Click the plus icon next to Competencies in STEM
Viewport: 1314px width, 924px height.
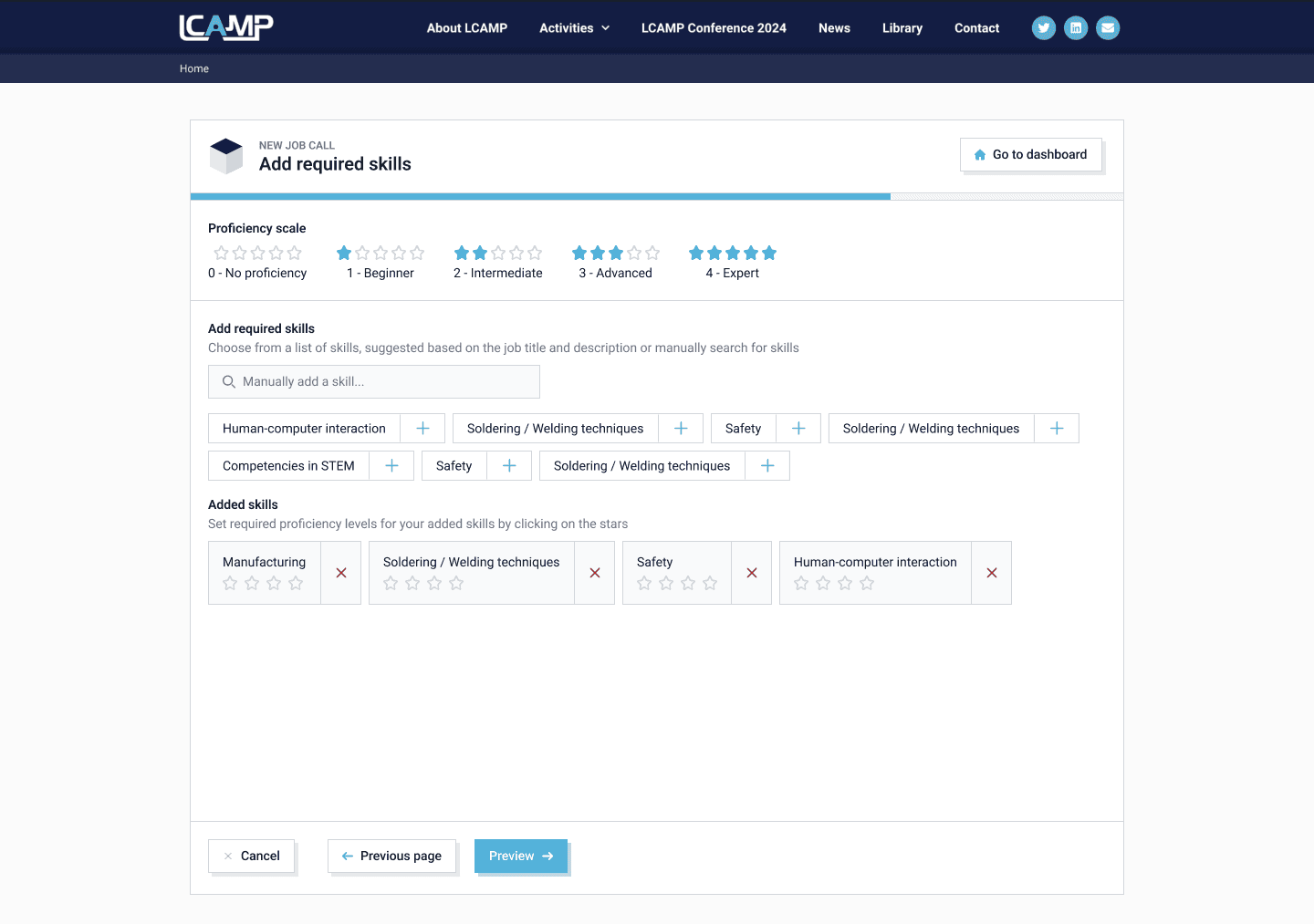point(391,465)
